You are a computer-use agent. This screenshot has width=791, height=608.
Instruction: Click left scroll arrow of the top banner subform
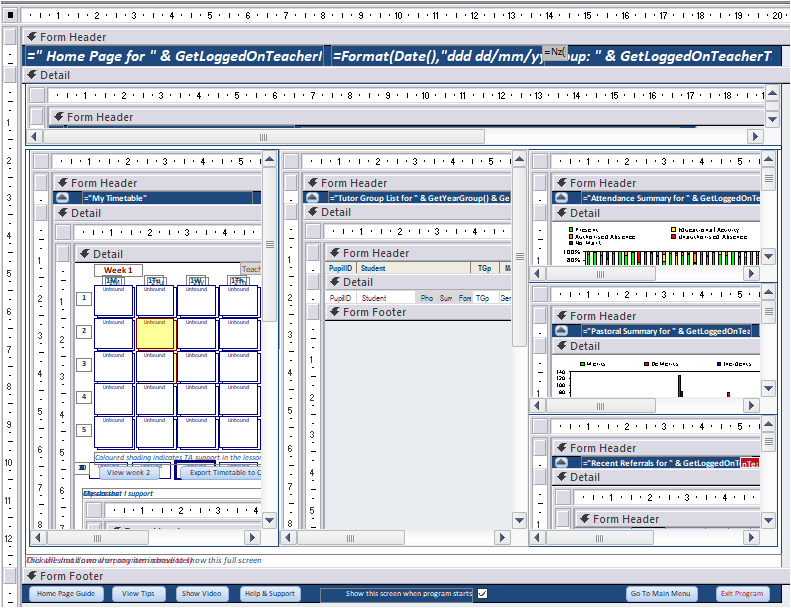coord(34,136)
